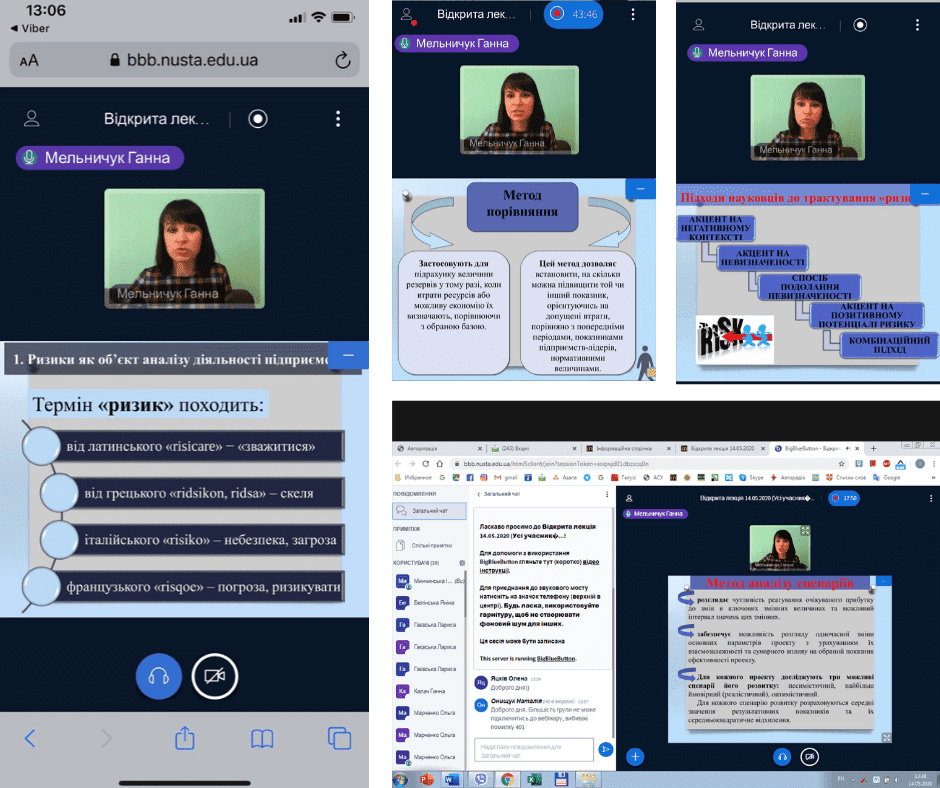Expand hidden bookmarks overflow chevron
Screen dimensions: 940x788
click(x=933, y=478)
